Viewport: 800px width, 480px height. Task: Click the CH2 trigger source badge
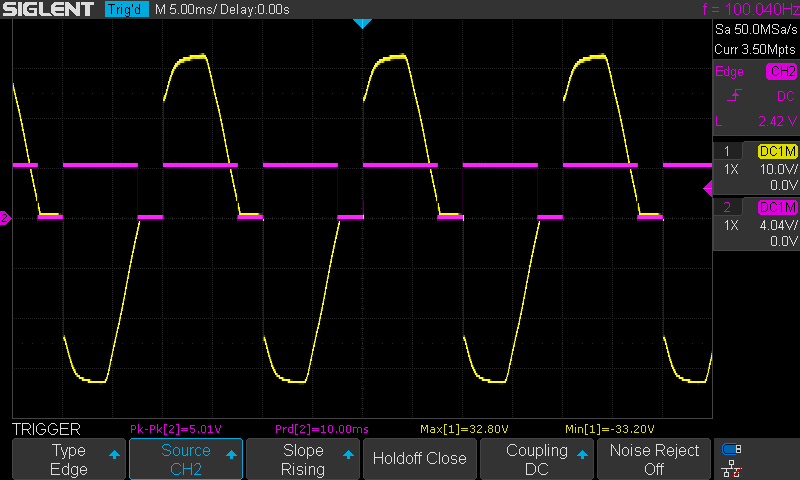[782, 71]
